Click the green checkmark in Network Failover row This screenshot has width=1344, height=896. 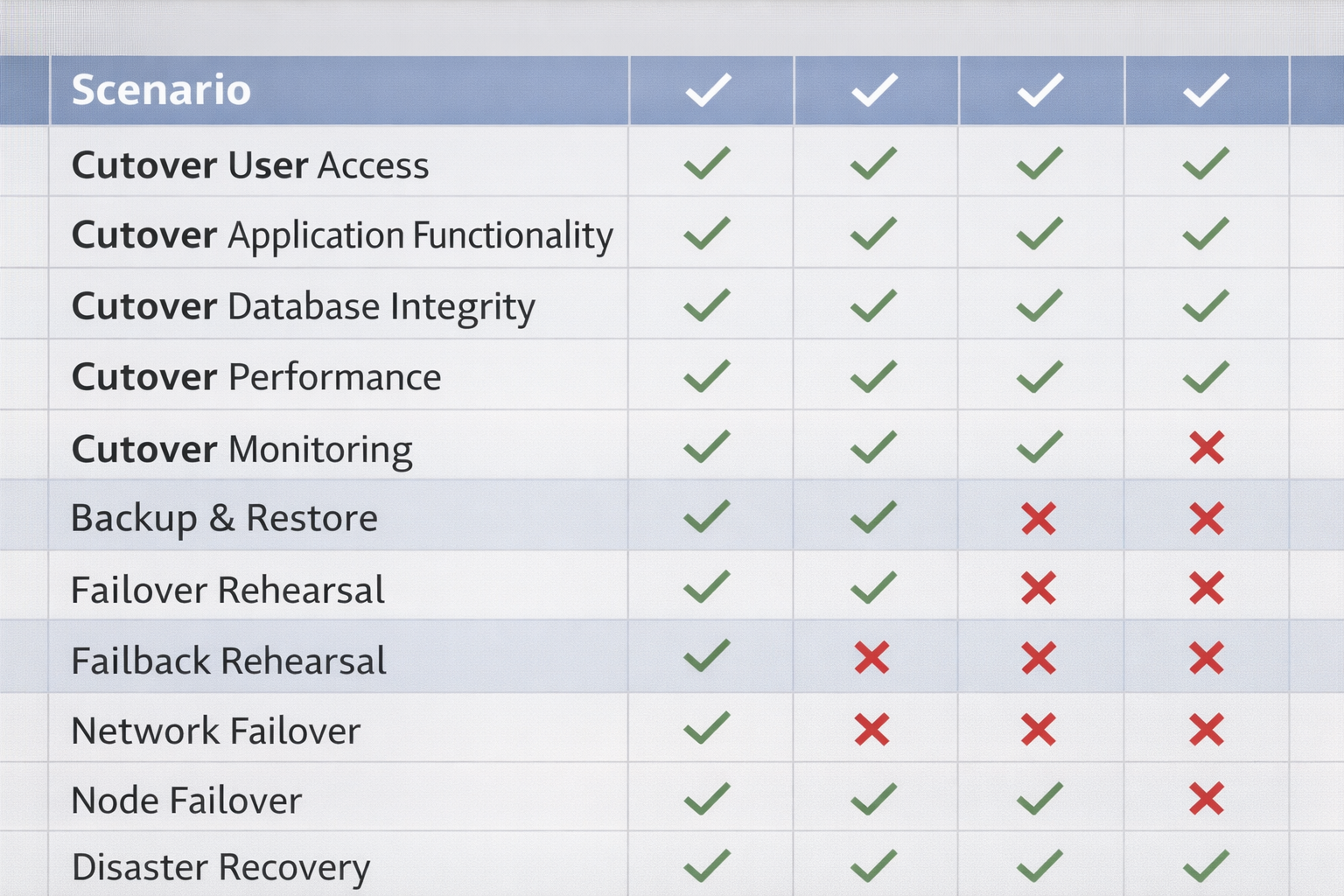pyautogui.click(x=707, y=728)
